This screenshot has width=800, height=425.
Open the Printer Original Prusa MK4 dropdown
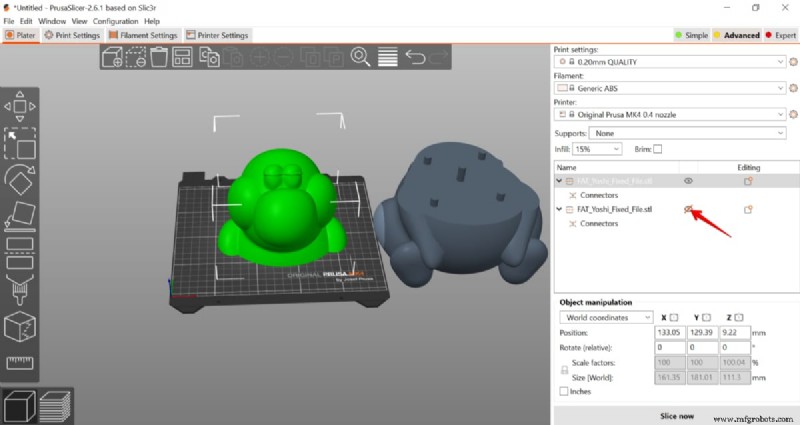[x=670, y=114]
